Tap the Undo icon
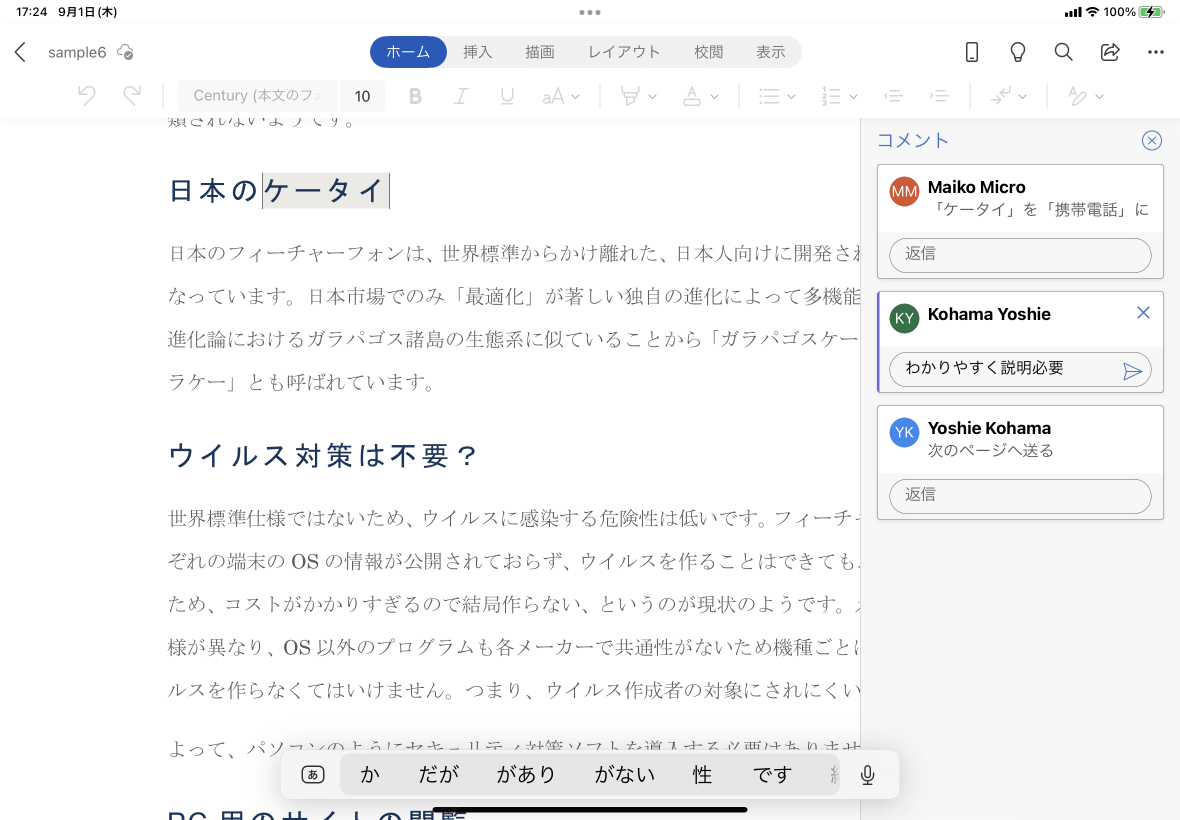The height and width of the screenshot is (820, 1180). pos(86,95)
